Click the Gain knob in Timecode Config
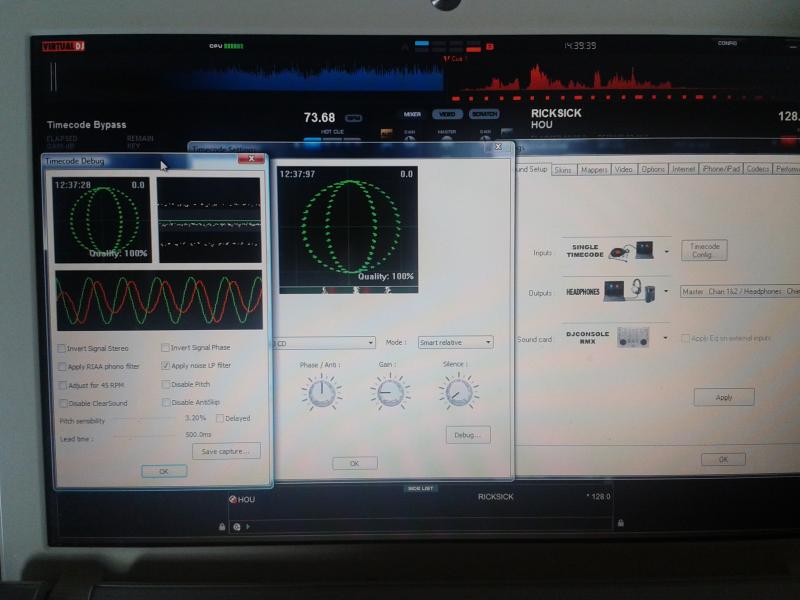Screen dimensions: 800x600 (x=390, y=392)
